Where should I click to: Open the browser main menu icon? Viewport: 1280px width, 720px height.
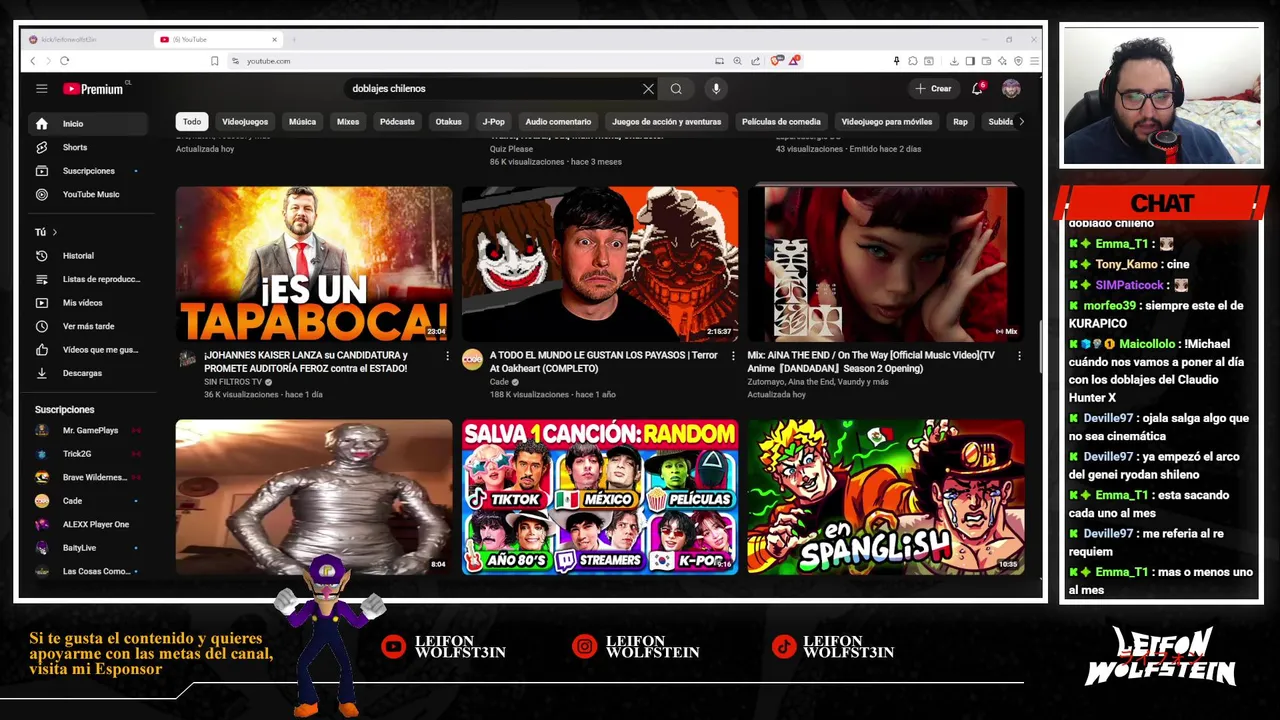(1034, 61)
